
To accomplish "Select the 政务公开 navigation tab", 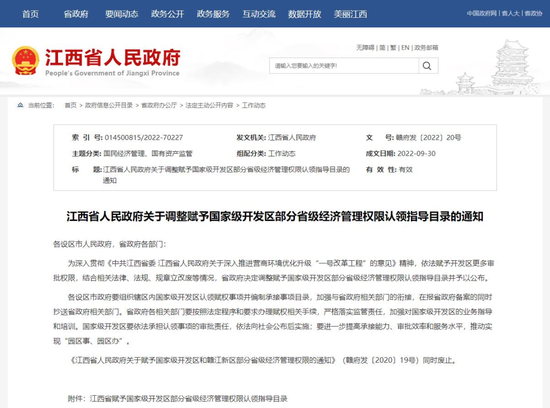I will point(167,14).
